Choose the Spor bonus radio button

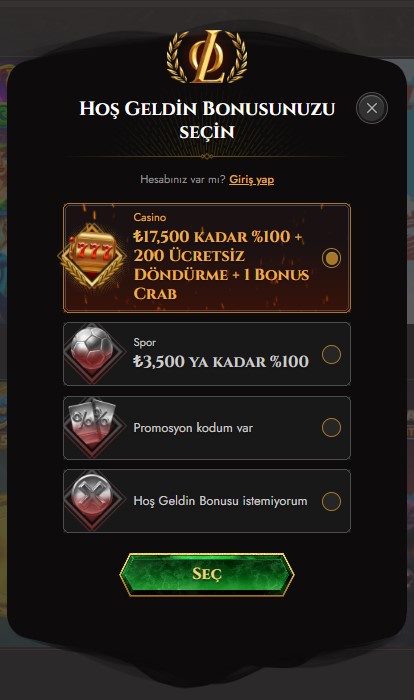[331, 354]
